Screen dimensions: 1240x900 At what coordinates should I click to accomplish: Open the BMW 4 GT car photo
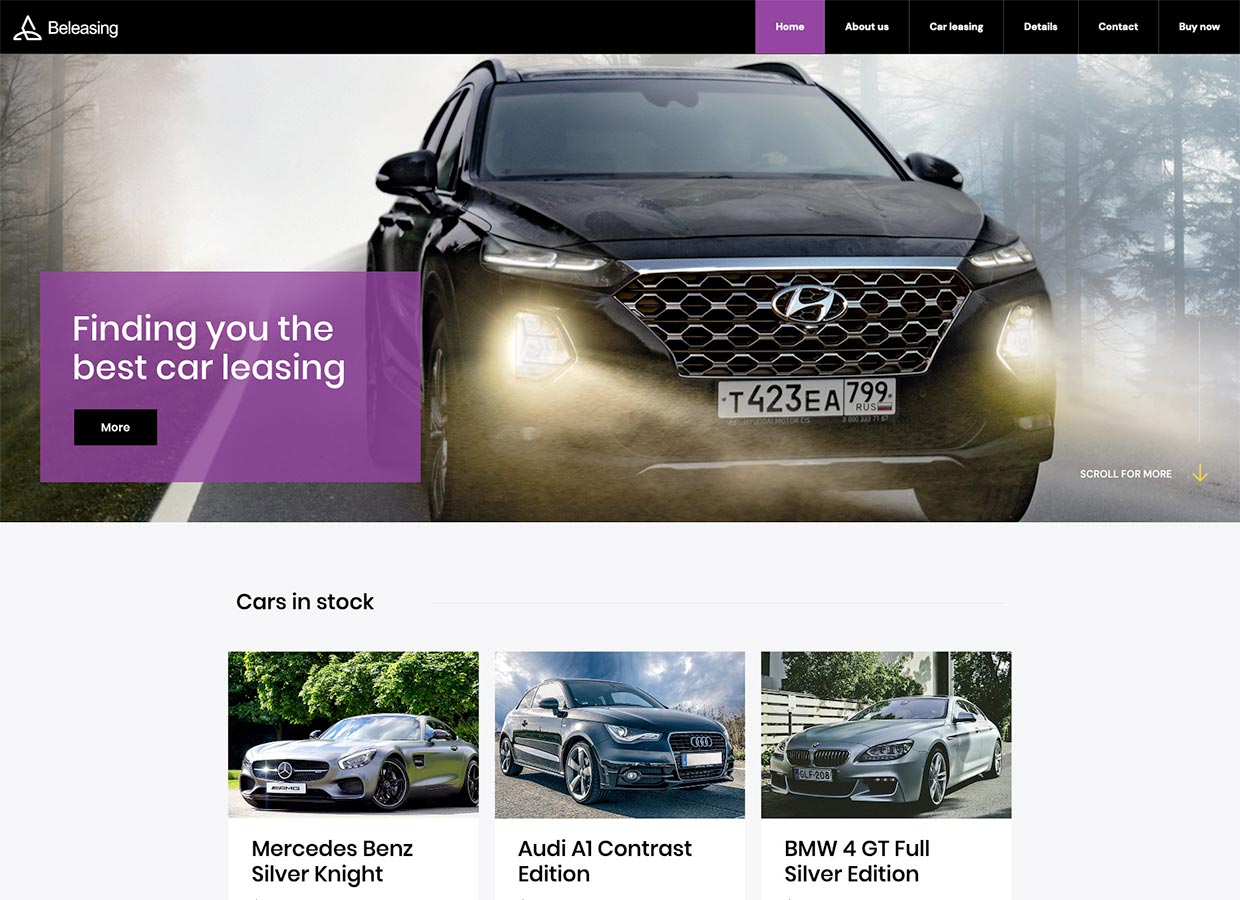[886, 735]
